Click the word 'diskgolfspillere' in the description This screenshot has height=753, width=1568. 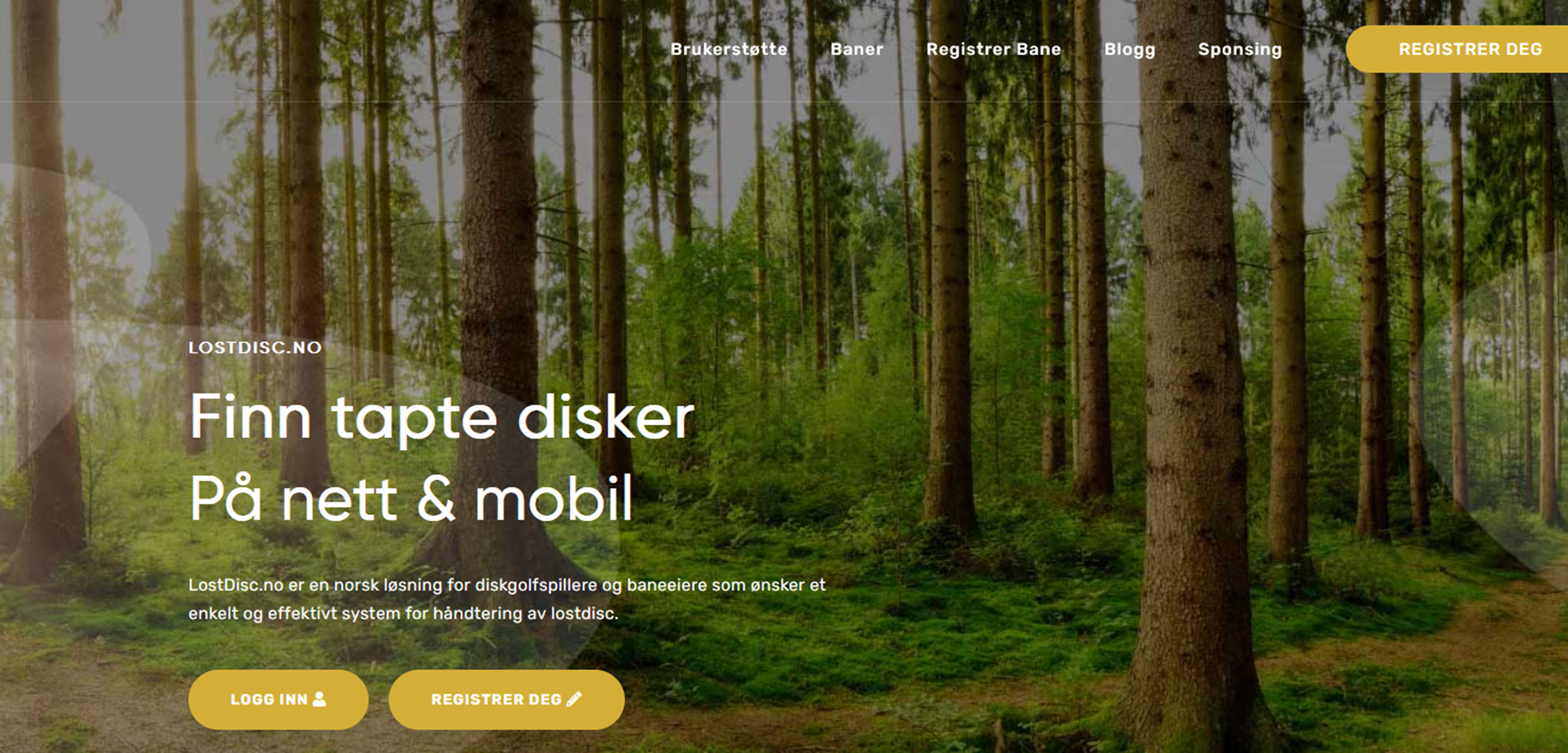coord(536,585)
